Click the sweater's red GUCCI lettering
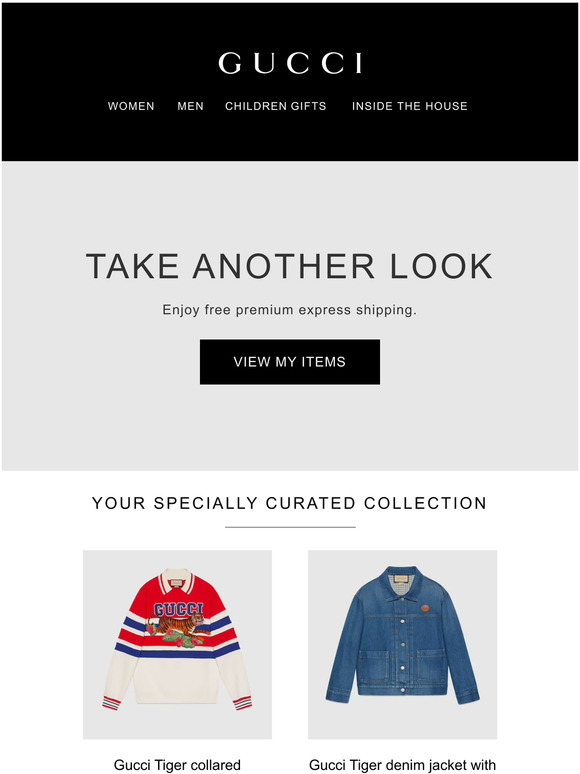580x774 pixels. tap(178, 610)
